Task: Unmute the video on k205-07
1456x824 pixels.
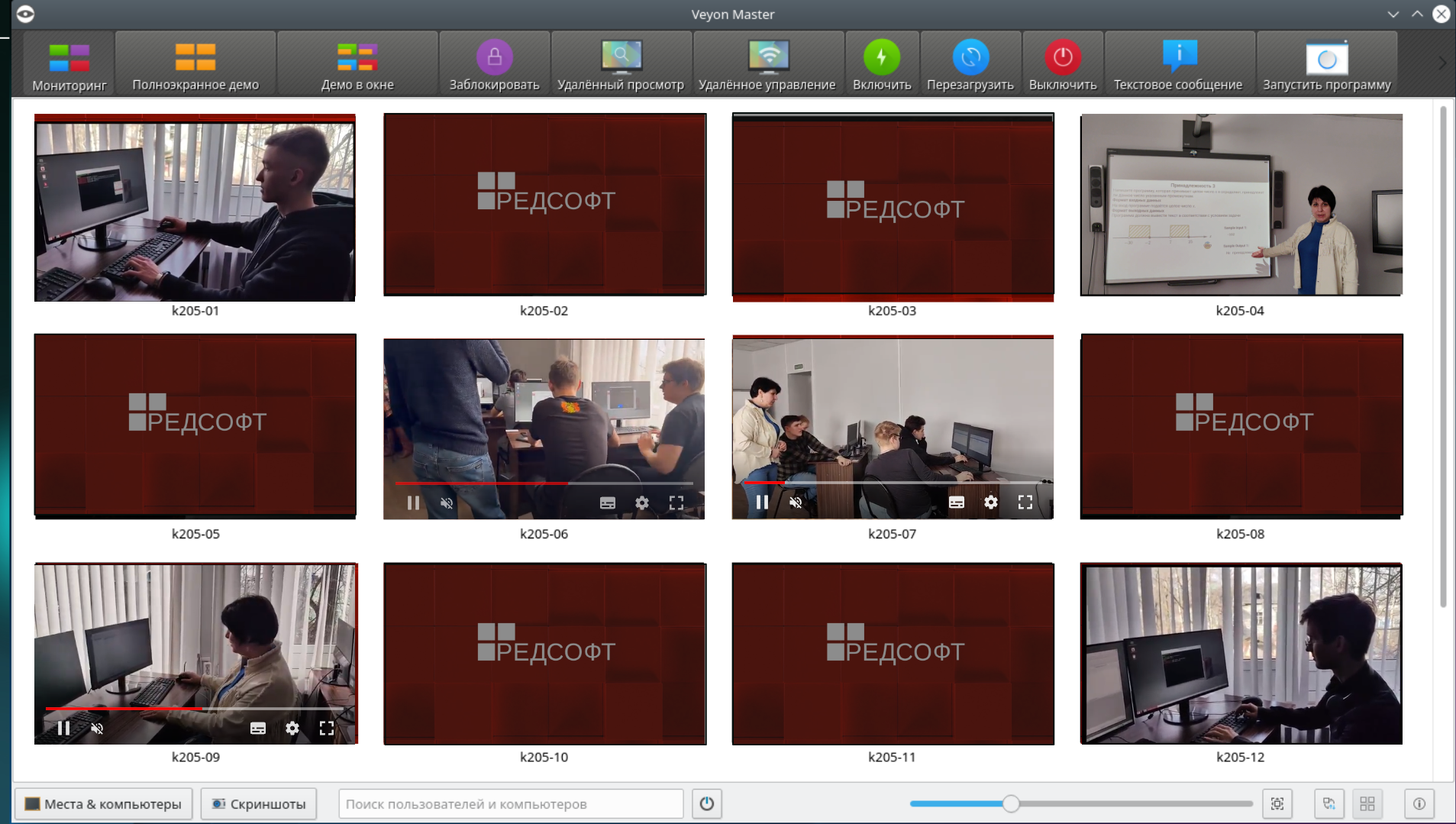Action: [x=796, y=502]
